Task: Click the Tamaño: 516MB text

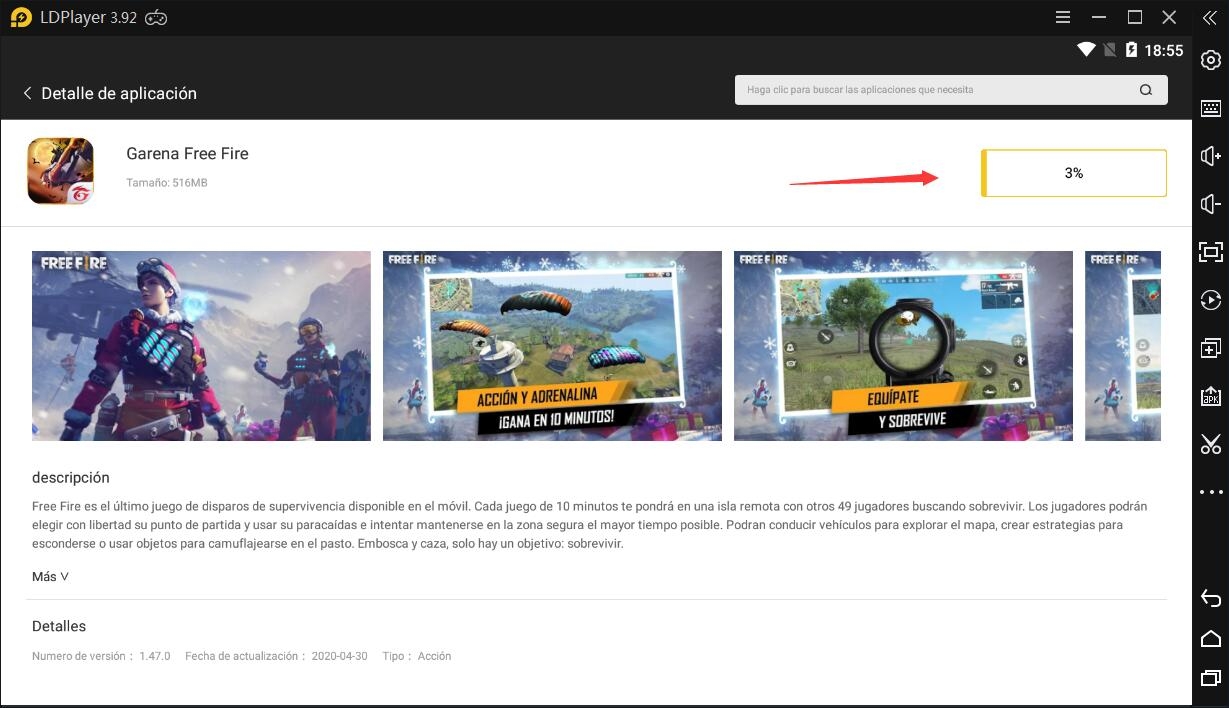Action: point(167,183)
